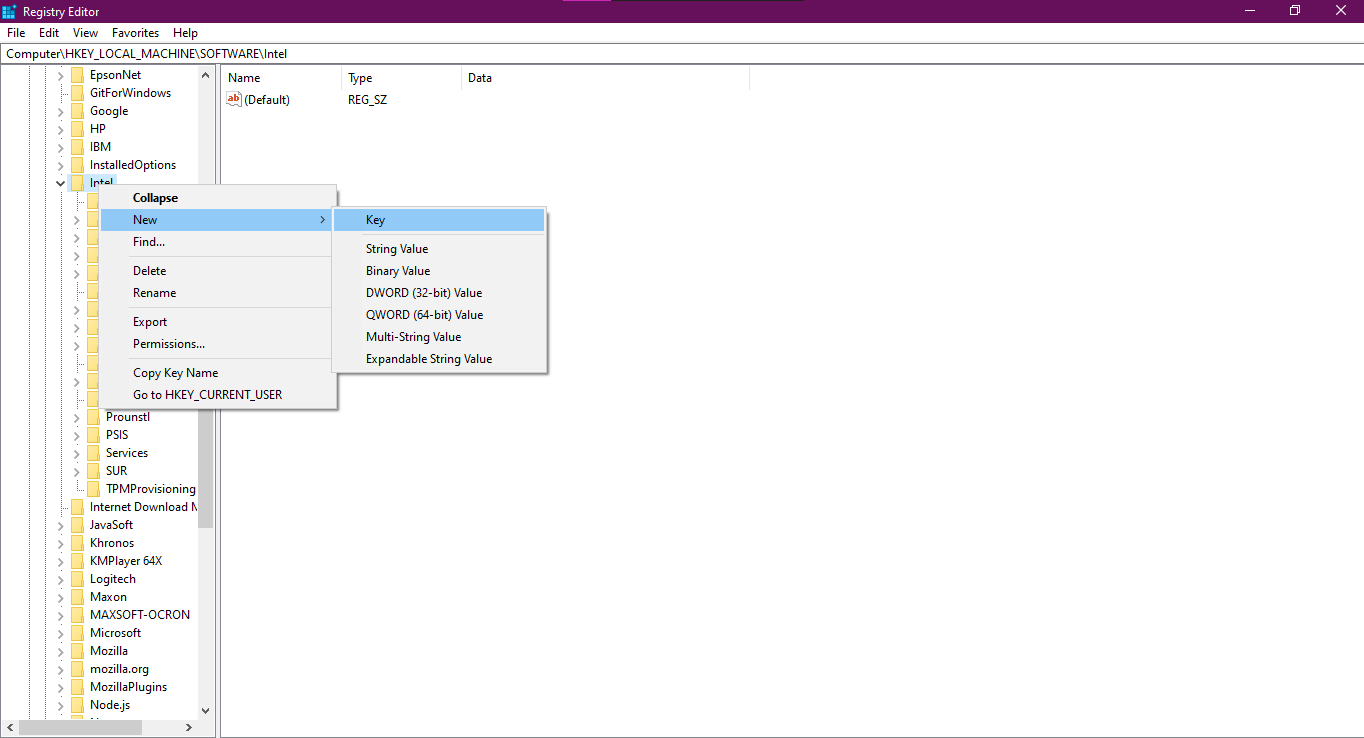Viewport: 1364px width, 738px height.
Task: Expand the Khronos key
Action: tap(60, 542)
